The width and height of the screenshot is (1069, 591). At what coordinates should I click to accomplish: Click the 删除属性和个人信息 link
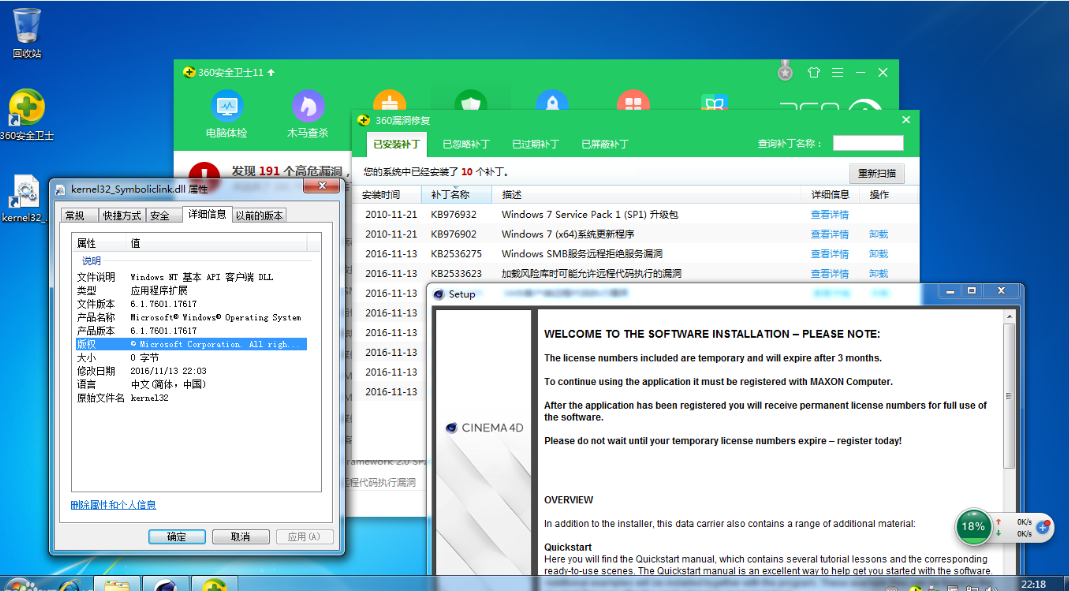point(113,505)
